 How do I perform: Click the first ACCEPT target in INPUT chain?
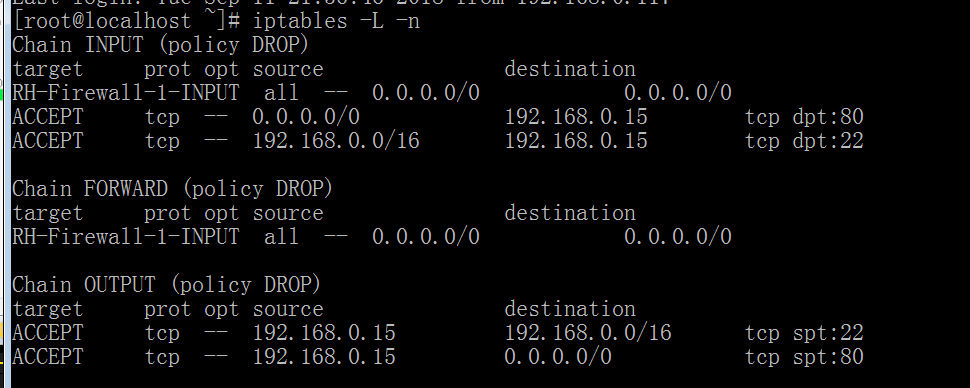tap(48, 117)
